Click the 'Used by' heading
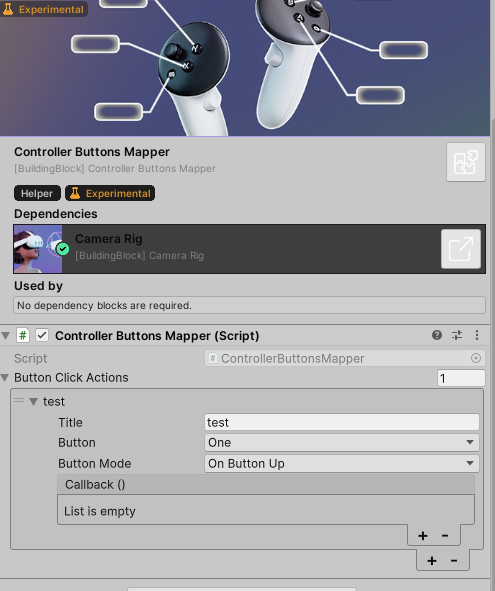This screenshot has height=591, width=495. 38,286
